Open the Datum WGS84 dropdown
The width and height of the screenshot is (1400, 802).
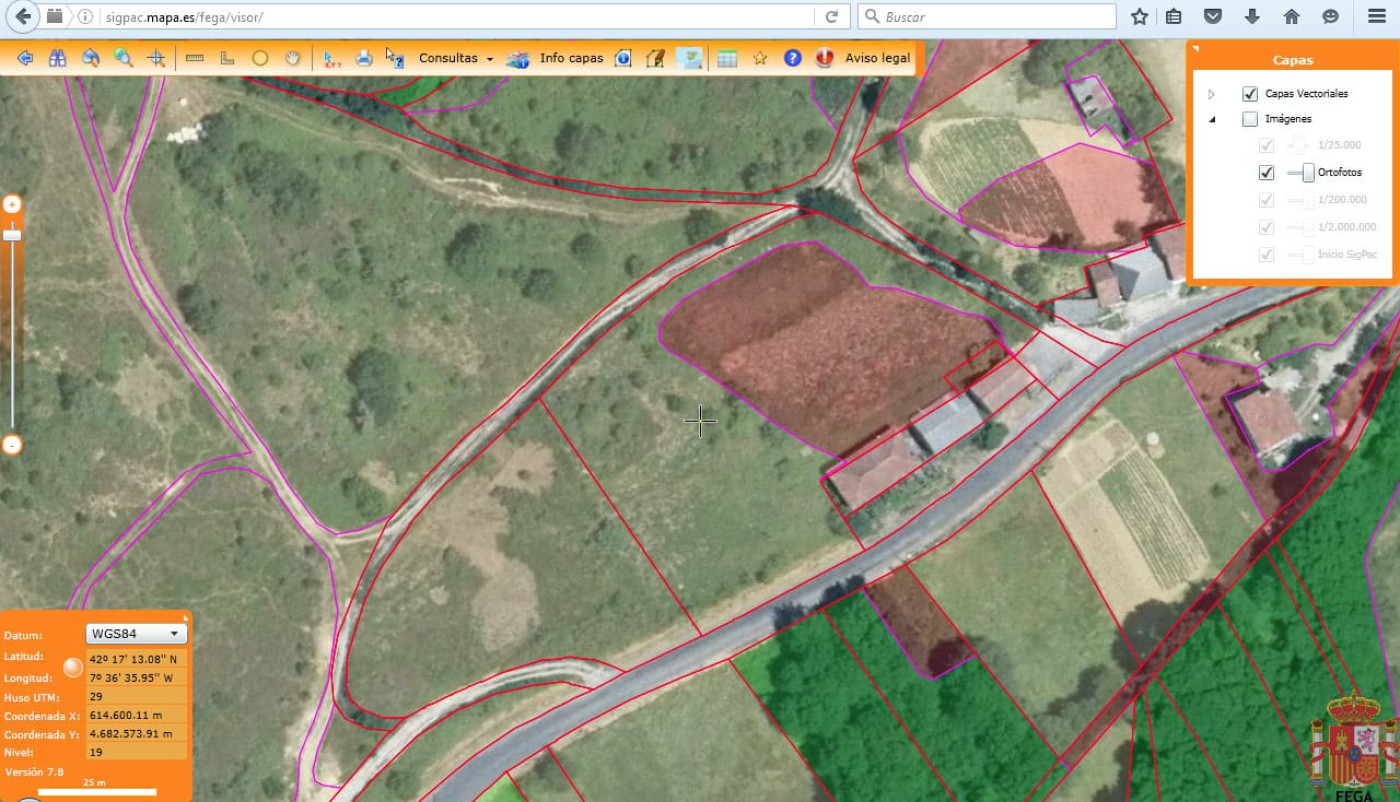pyautogui.click(x=137, y=634)
